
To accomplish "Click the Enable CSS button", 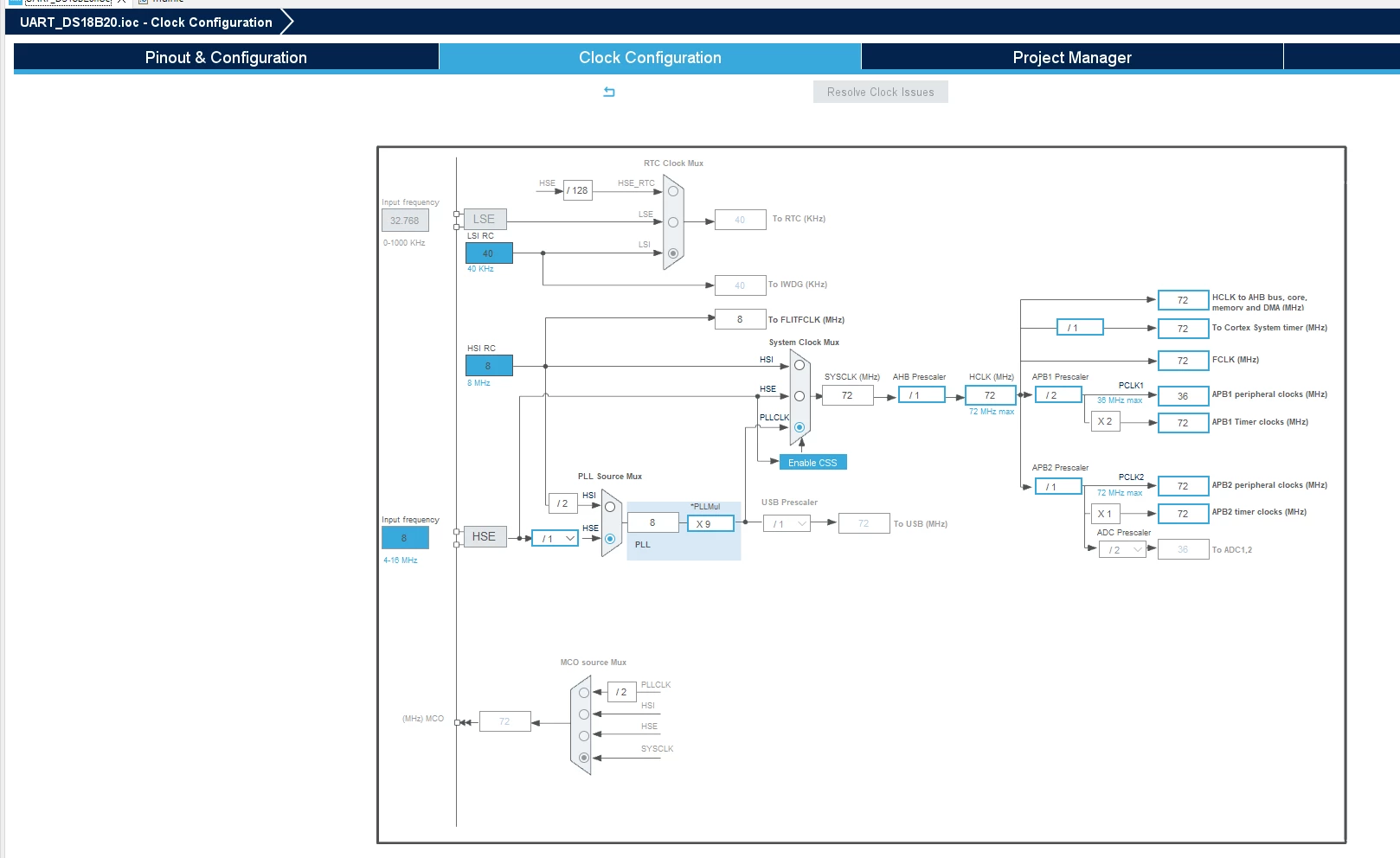I will point(812,463).
